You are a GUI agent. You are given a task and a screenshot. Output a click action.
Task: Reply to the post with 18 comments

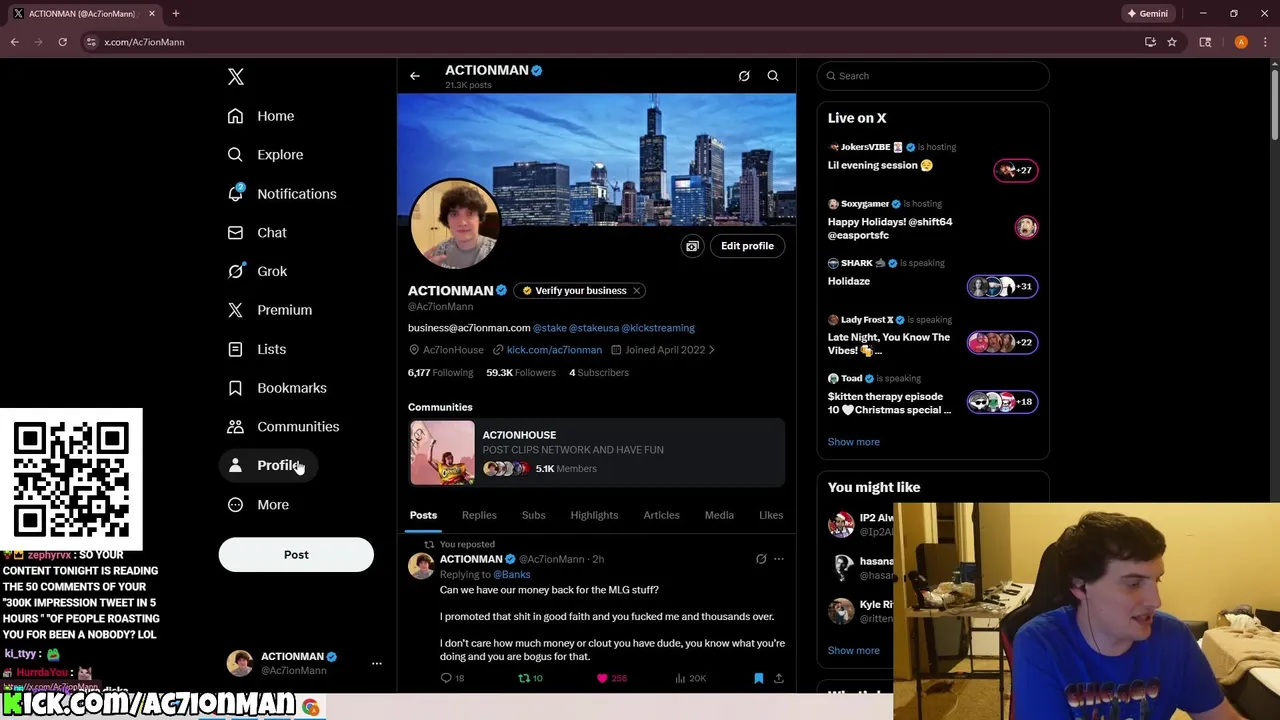452,678
